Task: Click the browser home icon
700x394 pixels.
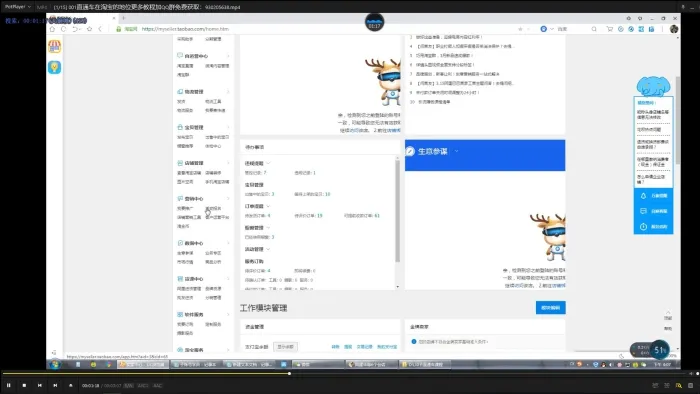Action: tap(52, 29)
